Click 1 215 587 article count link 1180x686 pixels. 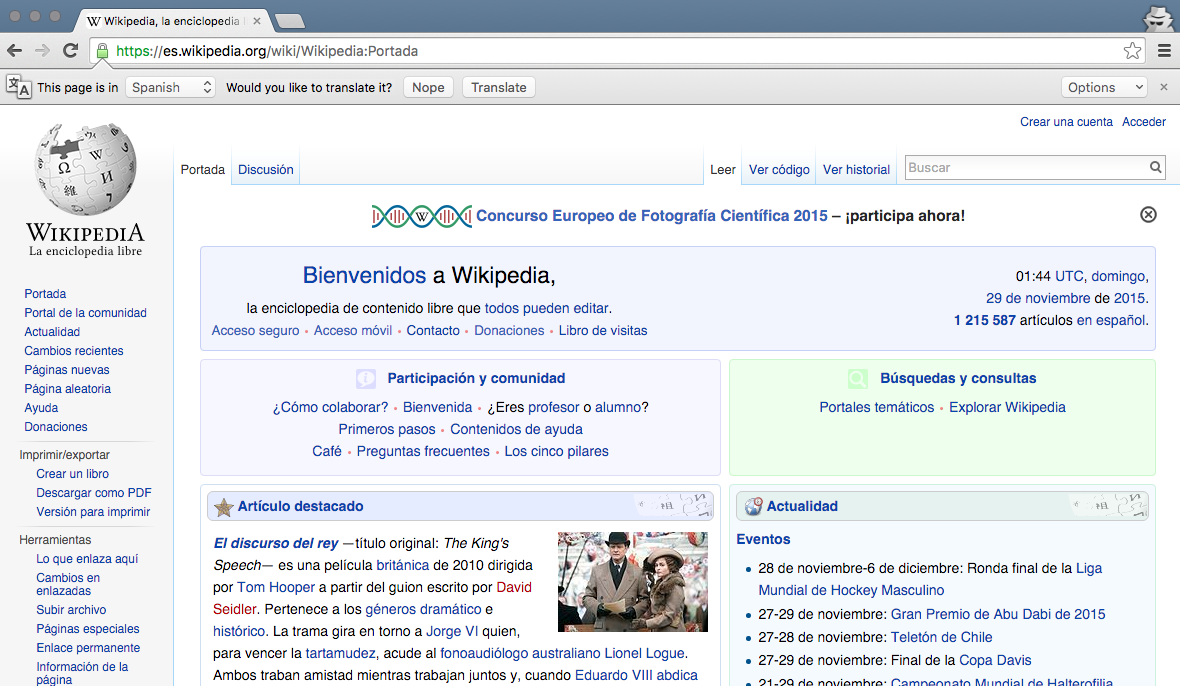pyautogui.click(x=984, y=320)
